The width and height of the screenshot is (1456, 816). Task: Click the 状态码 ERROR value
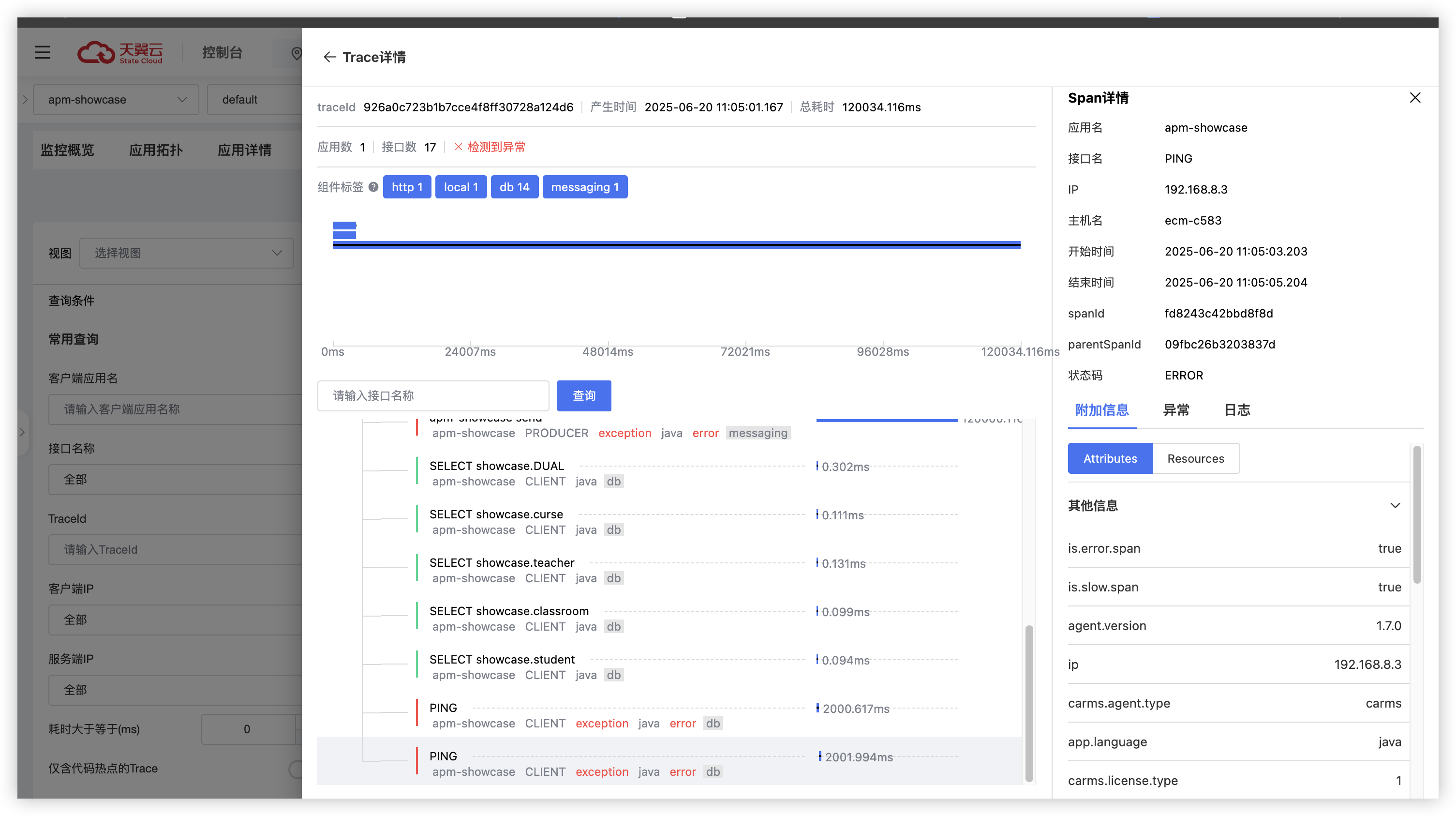coord(1184,376)
